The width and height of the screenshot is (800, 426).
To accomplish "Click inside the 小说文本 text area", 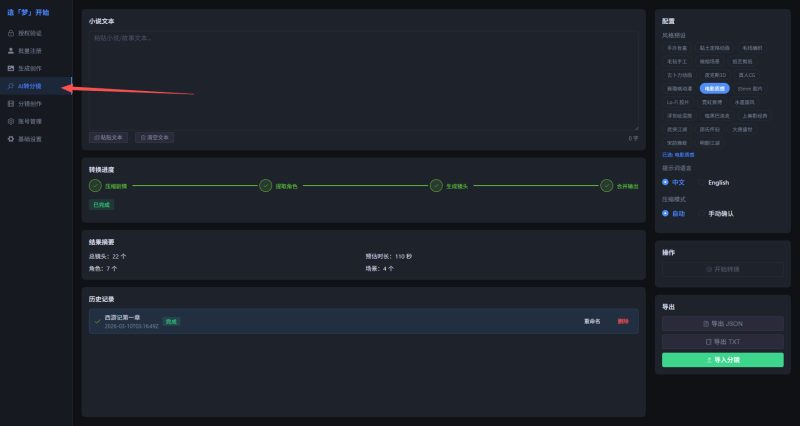I will coord(360,80).
